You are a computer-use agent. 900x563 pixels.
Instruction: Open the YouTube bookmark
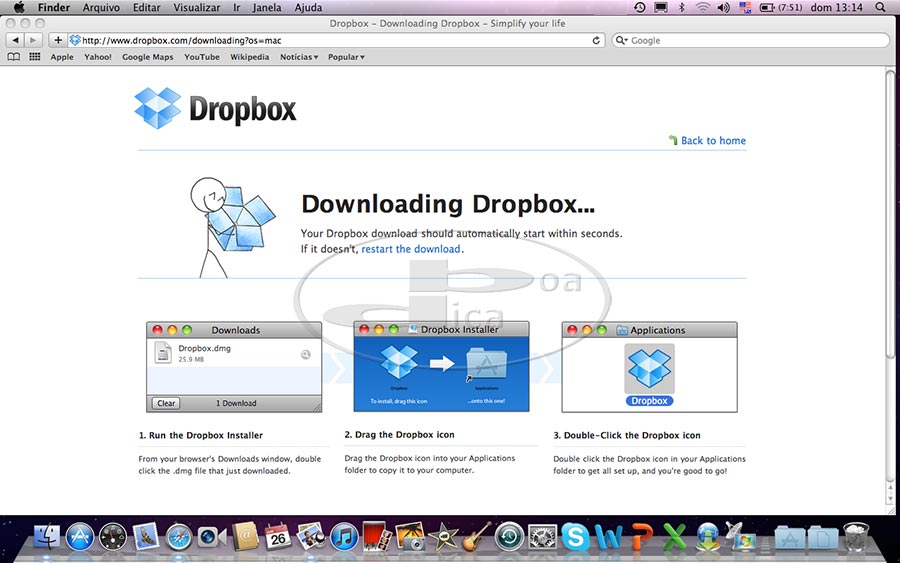202,57
